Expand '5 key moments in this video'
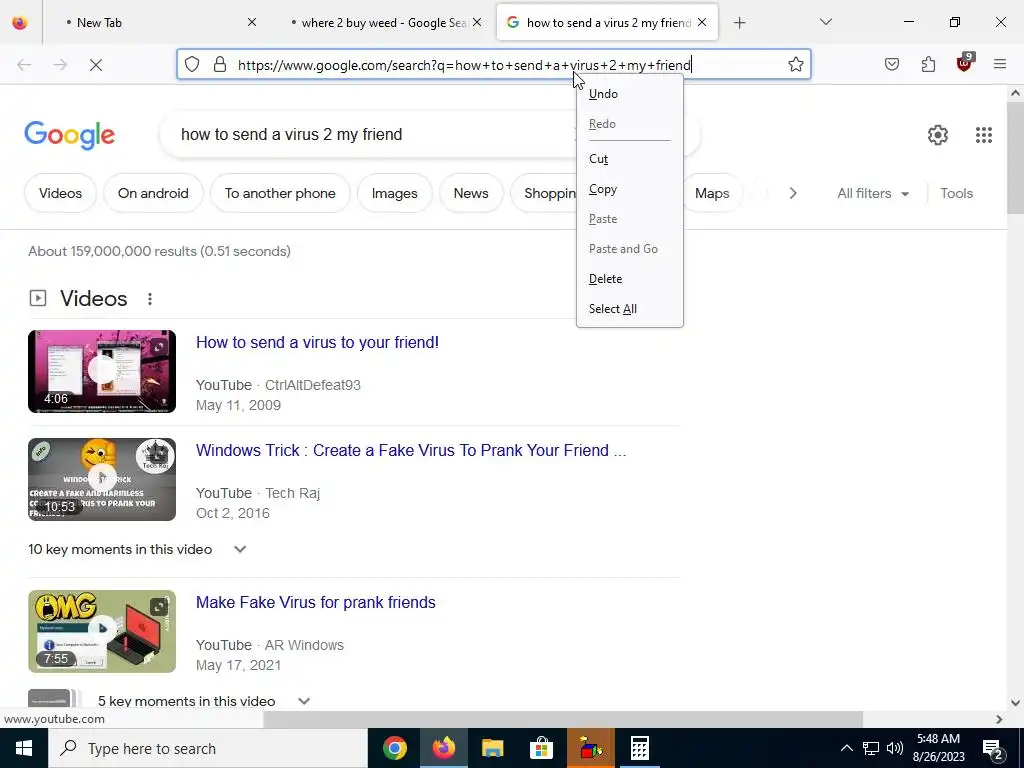 tap(304, 701)
